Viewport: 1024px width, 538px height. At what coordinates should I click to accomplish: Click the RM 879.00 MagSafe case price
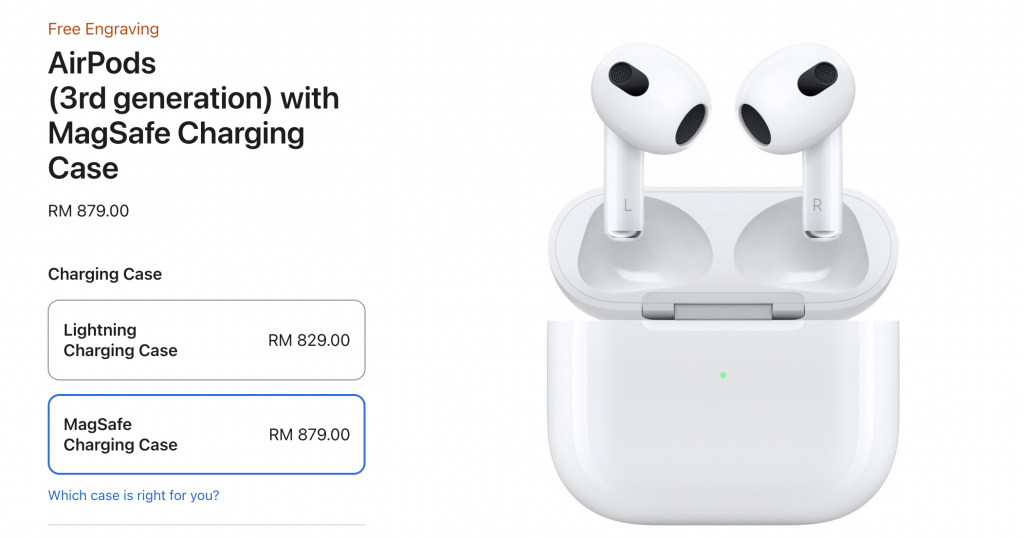[x=309, y=435]
